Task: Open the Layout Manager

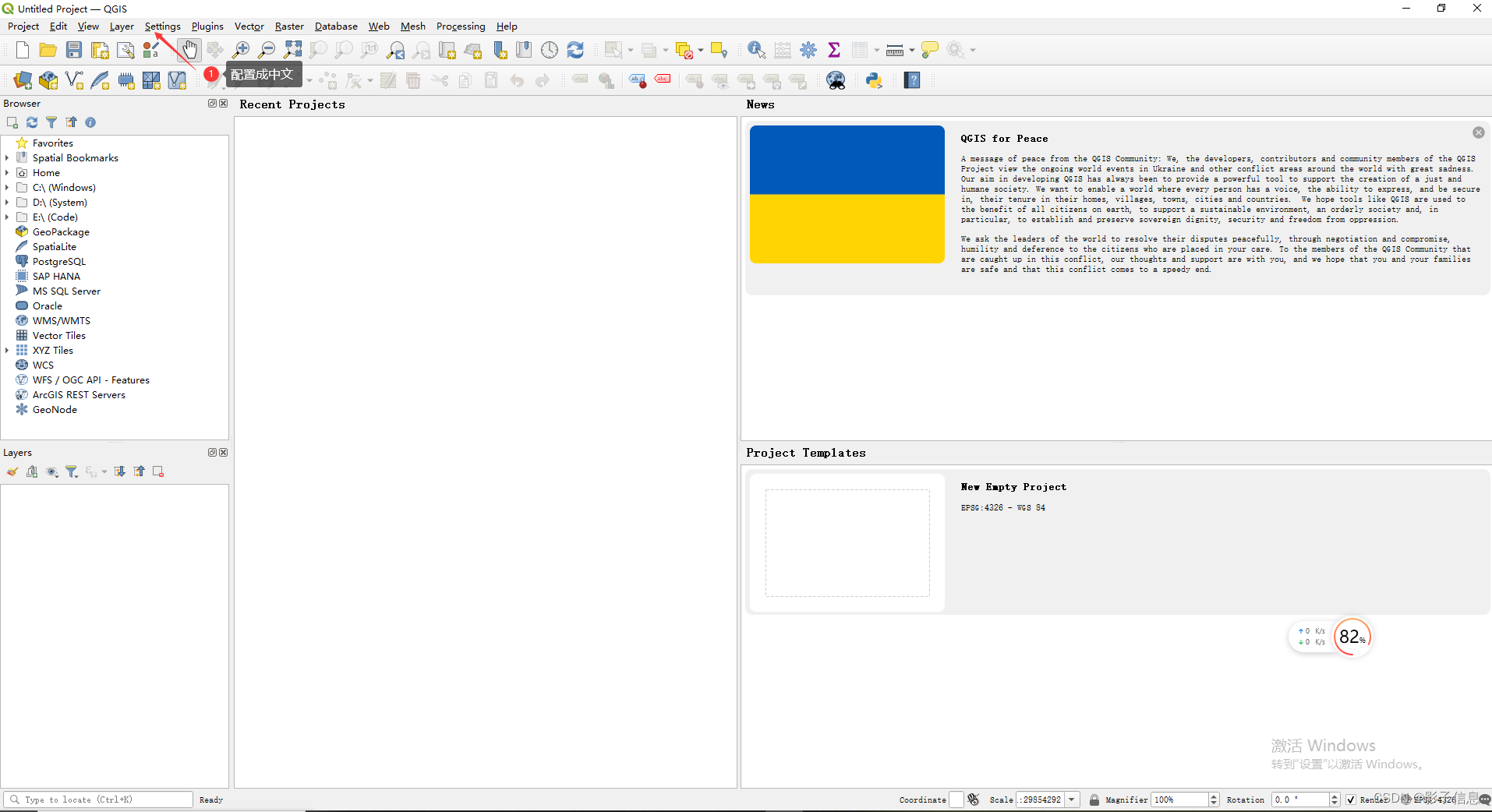Action: point(126,50)
